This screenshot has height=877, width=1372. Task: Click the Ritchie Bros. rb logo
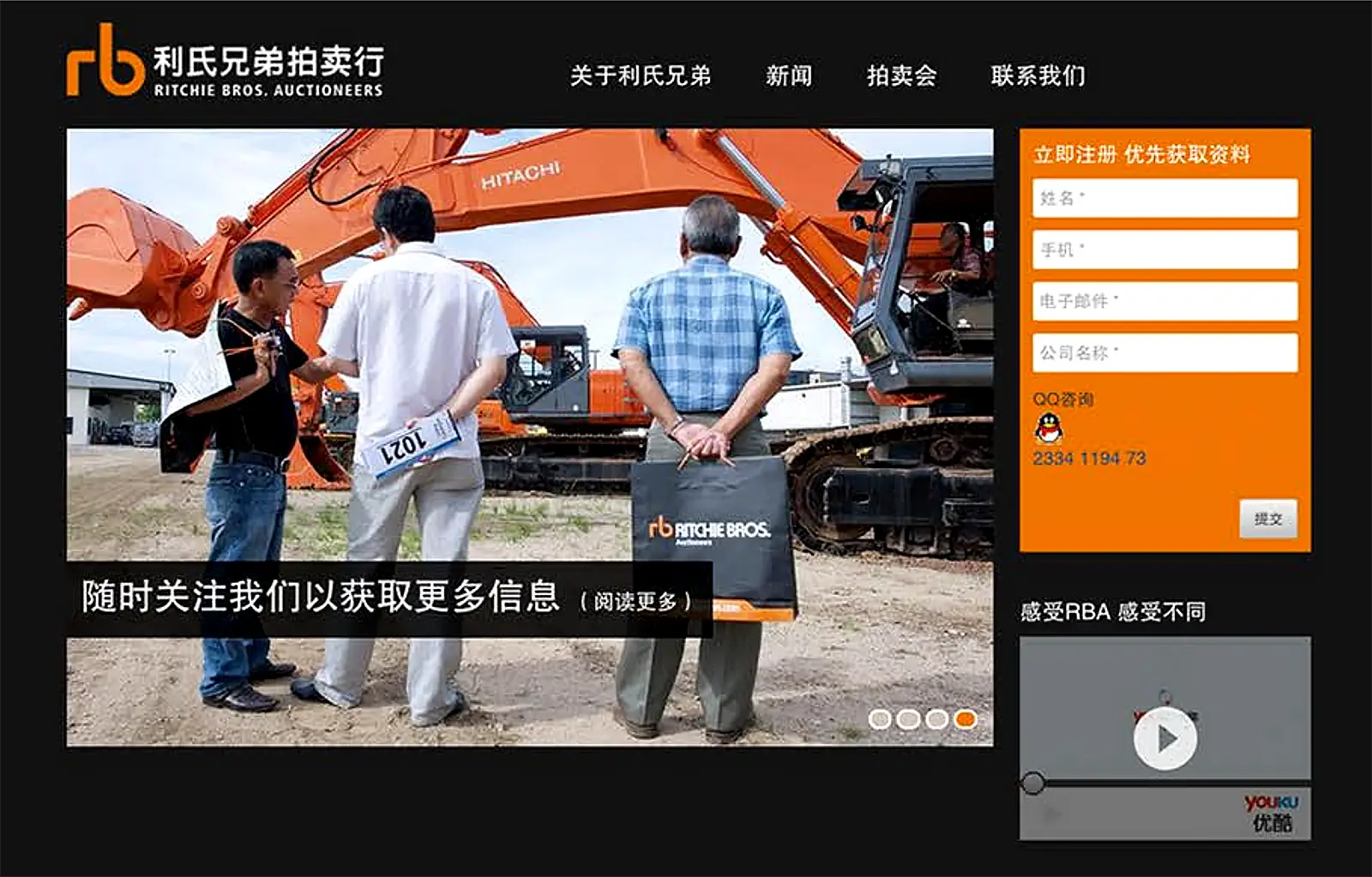[x=105, y=62]
